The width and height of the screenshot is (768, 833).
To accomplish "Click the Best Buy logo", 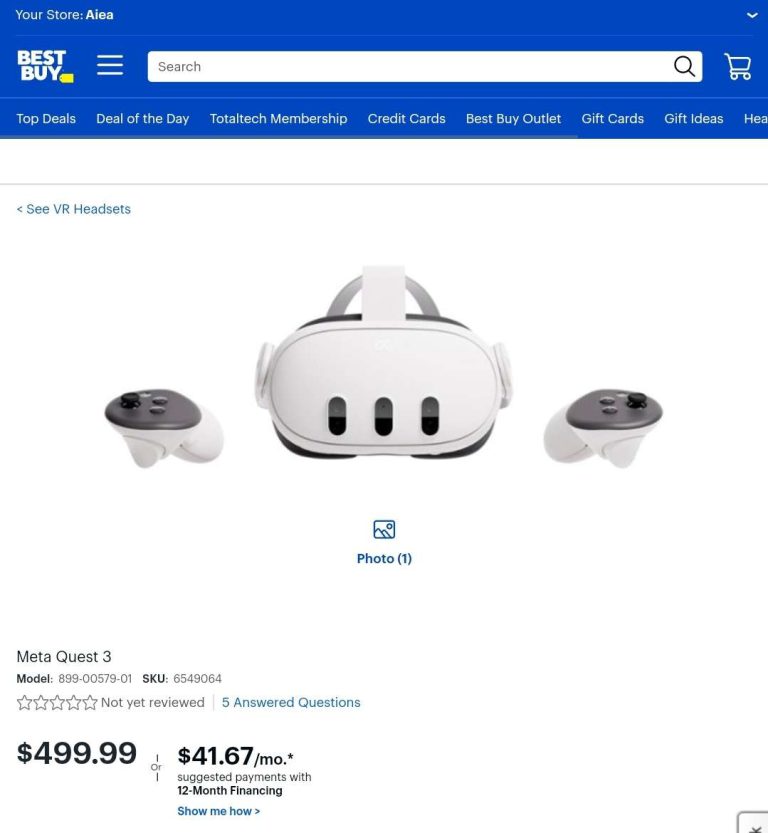I will [45, 66].
